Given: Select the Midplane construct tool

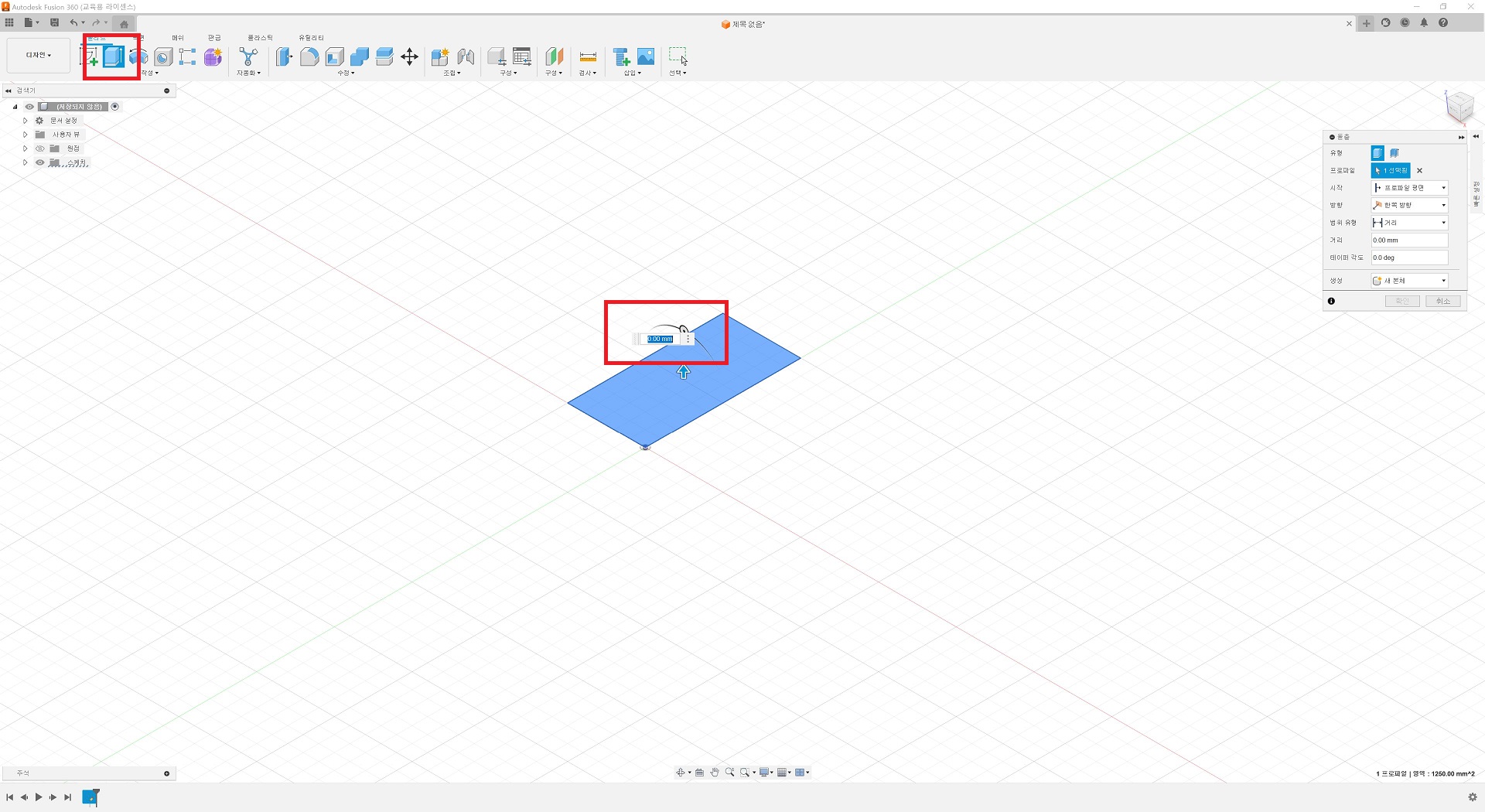Looking at the screenshot, I should pos(554,56).
